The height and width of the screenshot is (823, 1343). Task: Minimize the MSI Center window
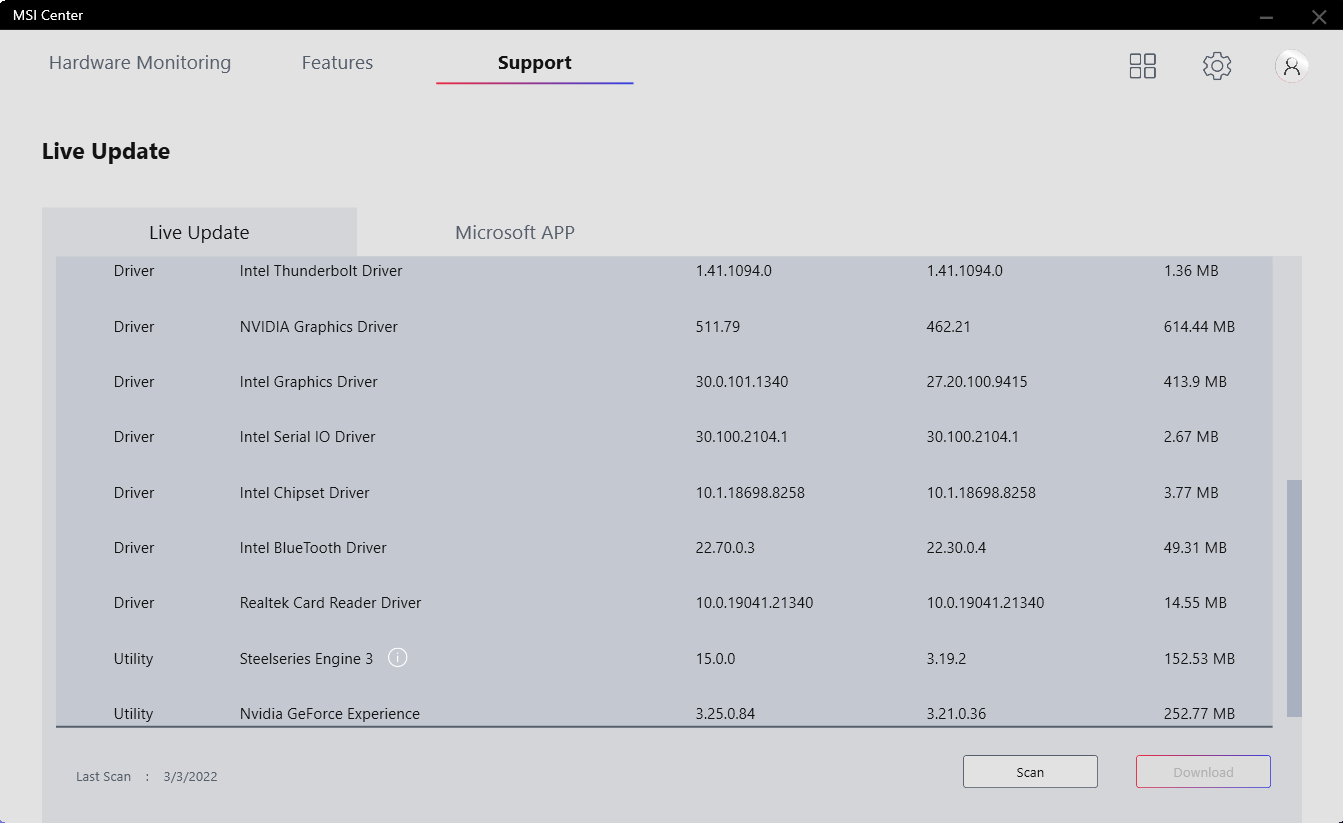(x=1267, y=16)
